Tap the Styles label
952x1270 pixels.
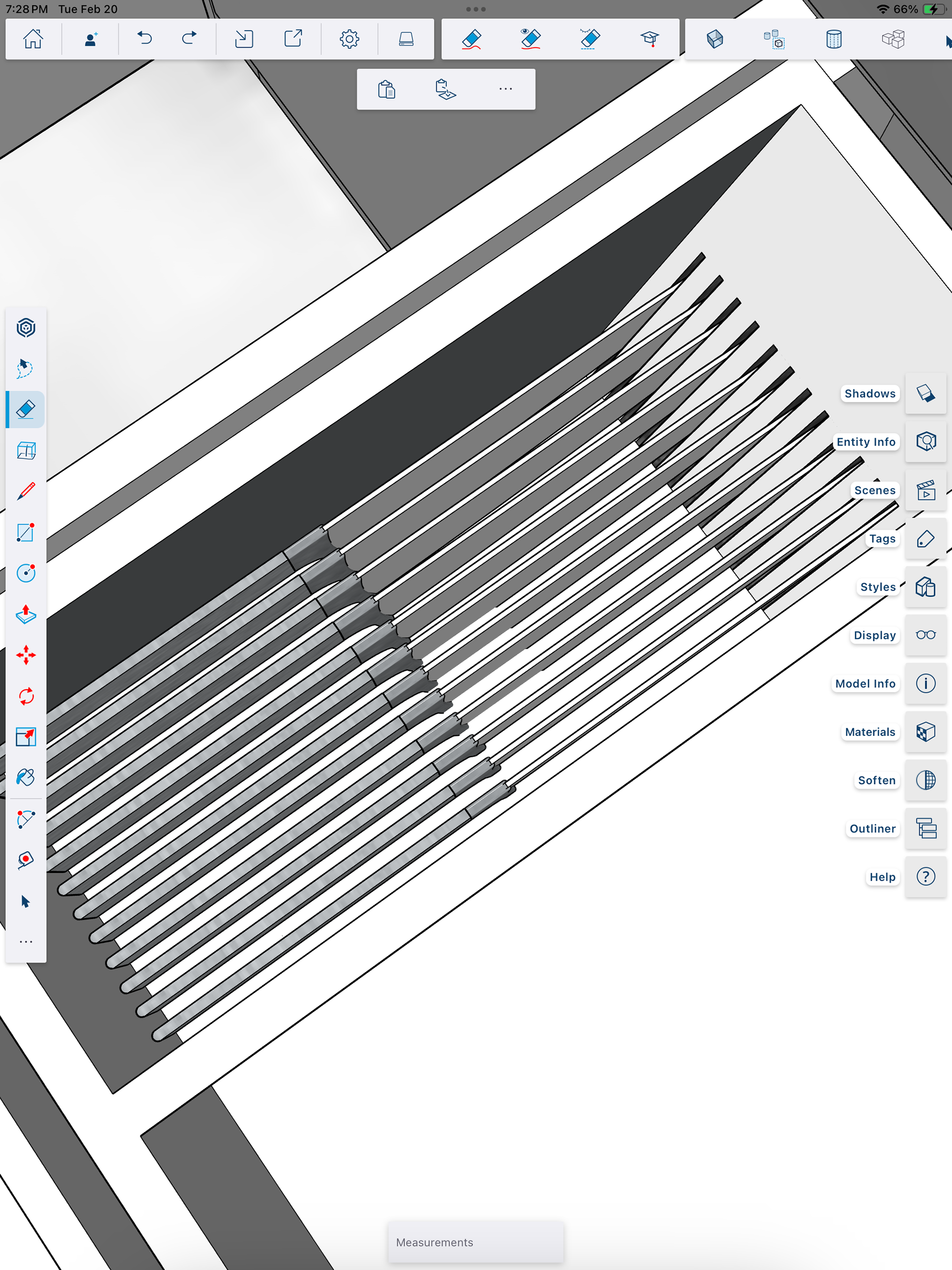coord(878,587)
